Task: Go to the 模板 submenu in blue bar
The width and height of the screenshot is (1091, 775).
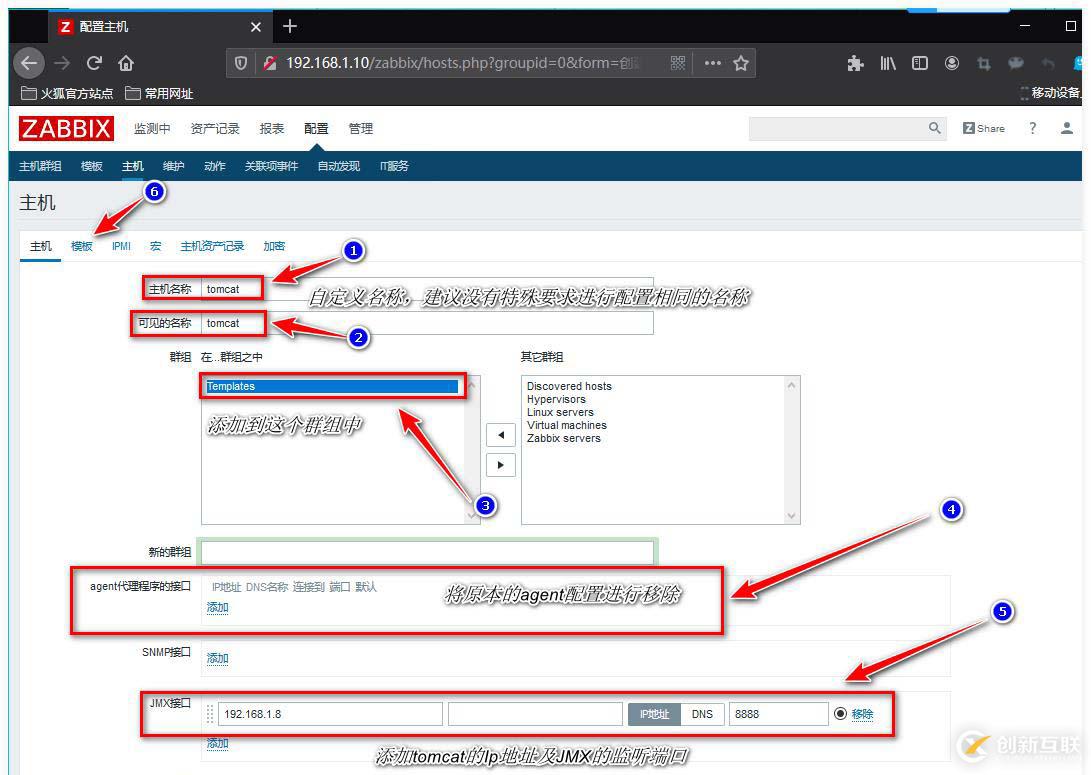Action: coord(92,166)
